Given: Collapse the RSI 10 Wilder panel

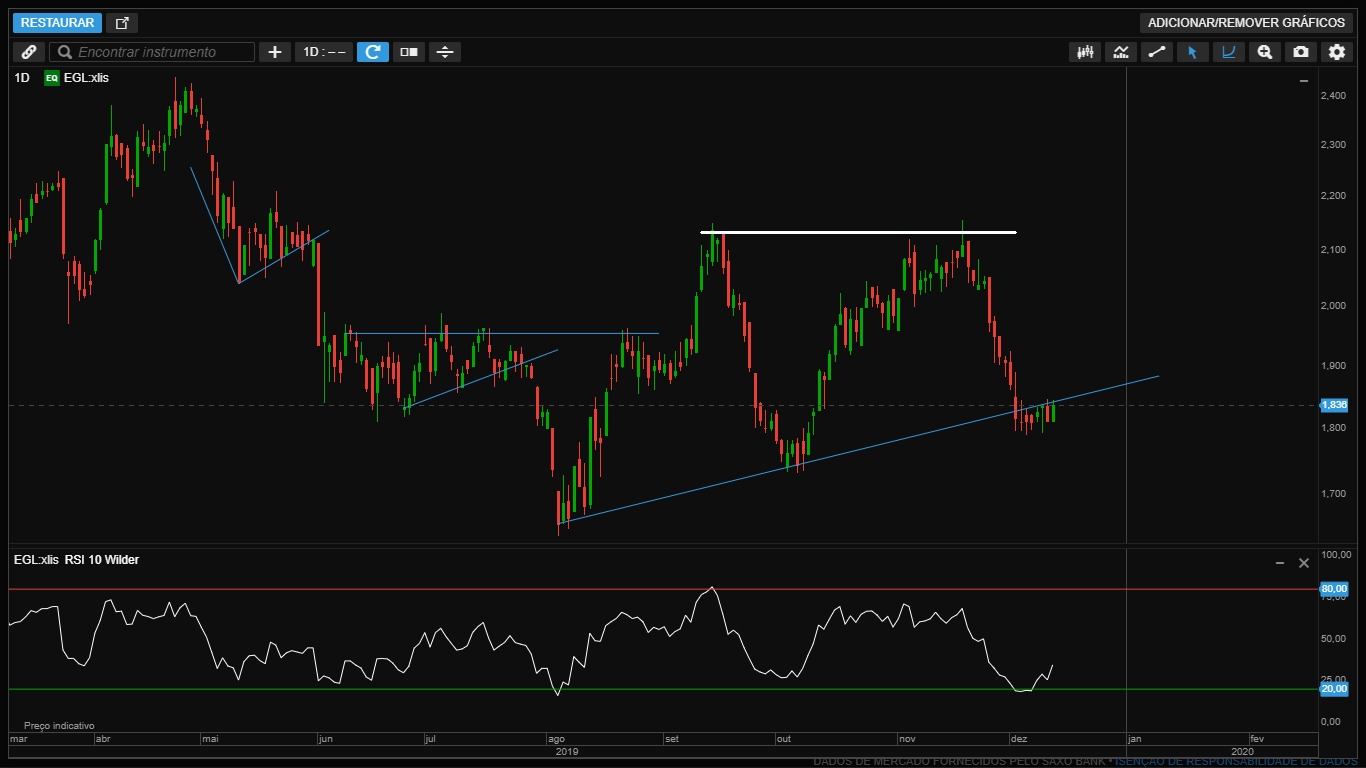Looking at the screenshot, I should pos(1280,564).
